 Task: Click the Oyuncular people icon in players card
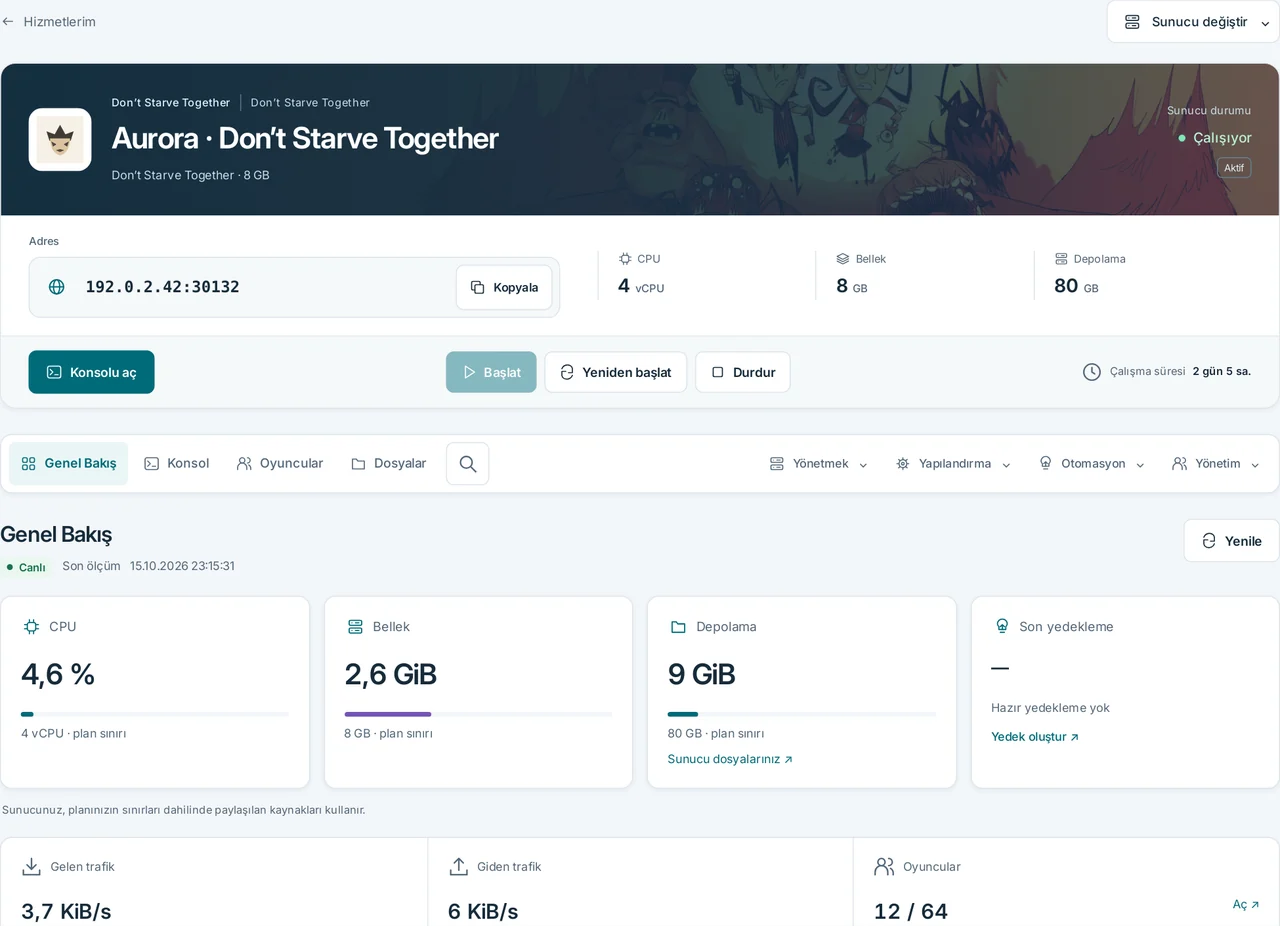click(884, 867)
